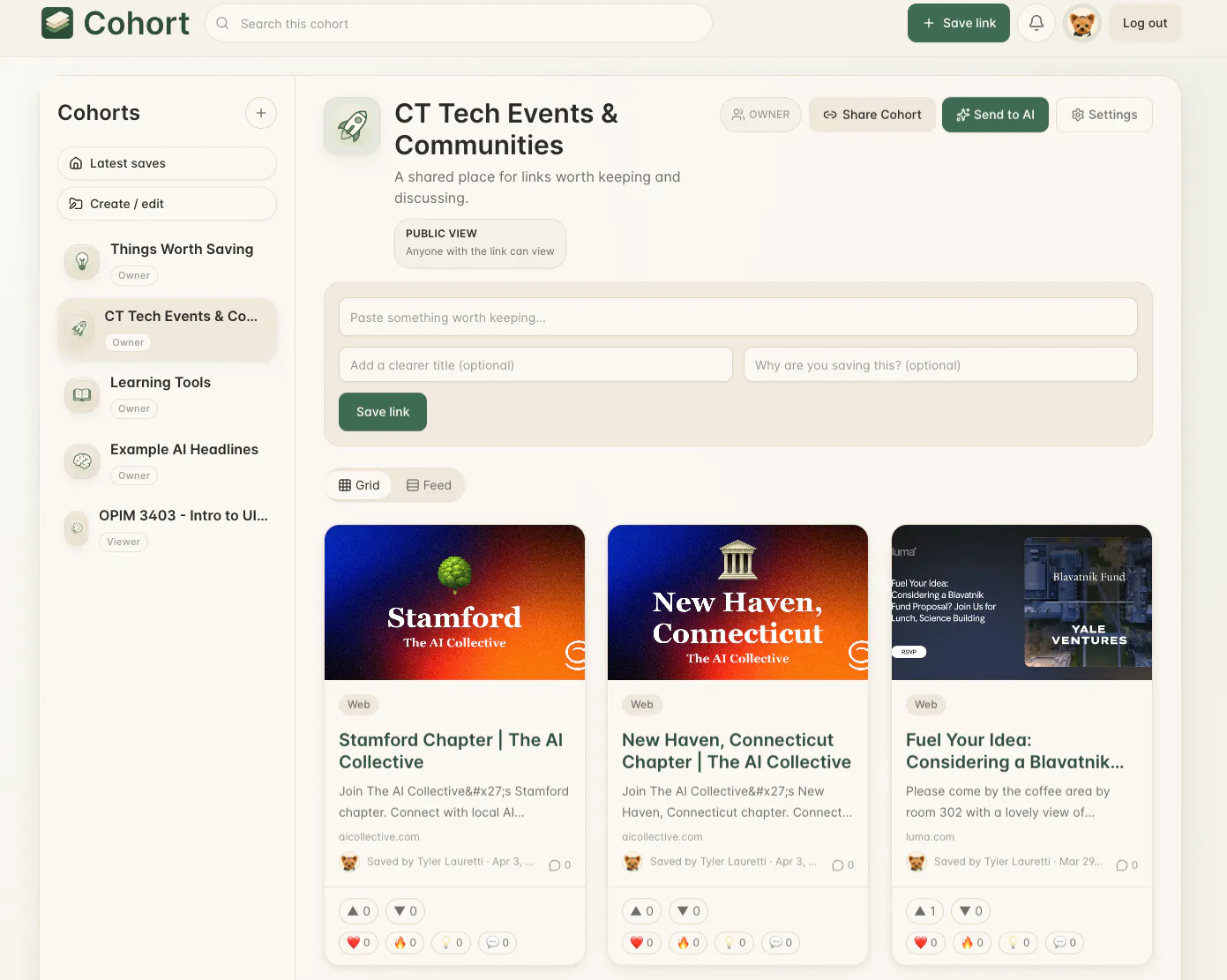This screenshot has height=980, width=1227.
Task: Click the top Save link button
Action: pyautogui.click(x=959, y=23)
